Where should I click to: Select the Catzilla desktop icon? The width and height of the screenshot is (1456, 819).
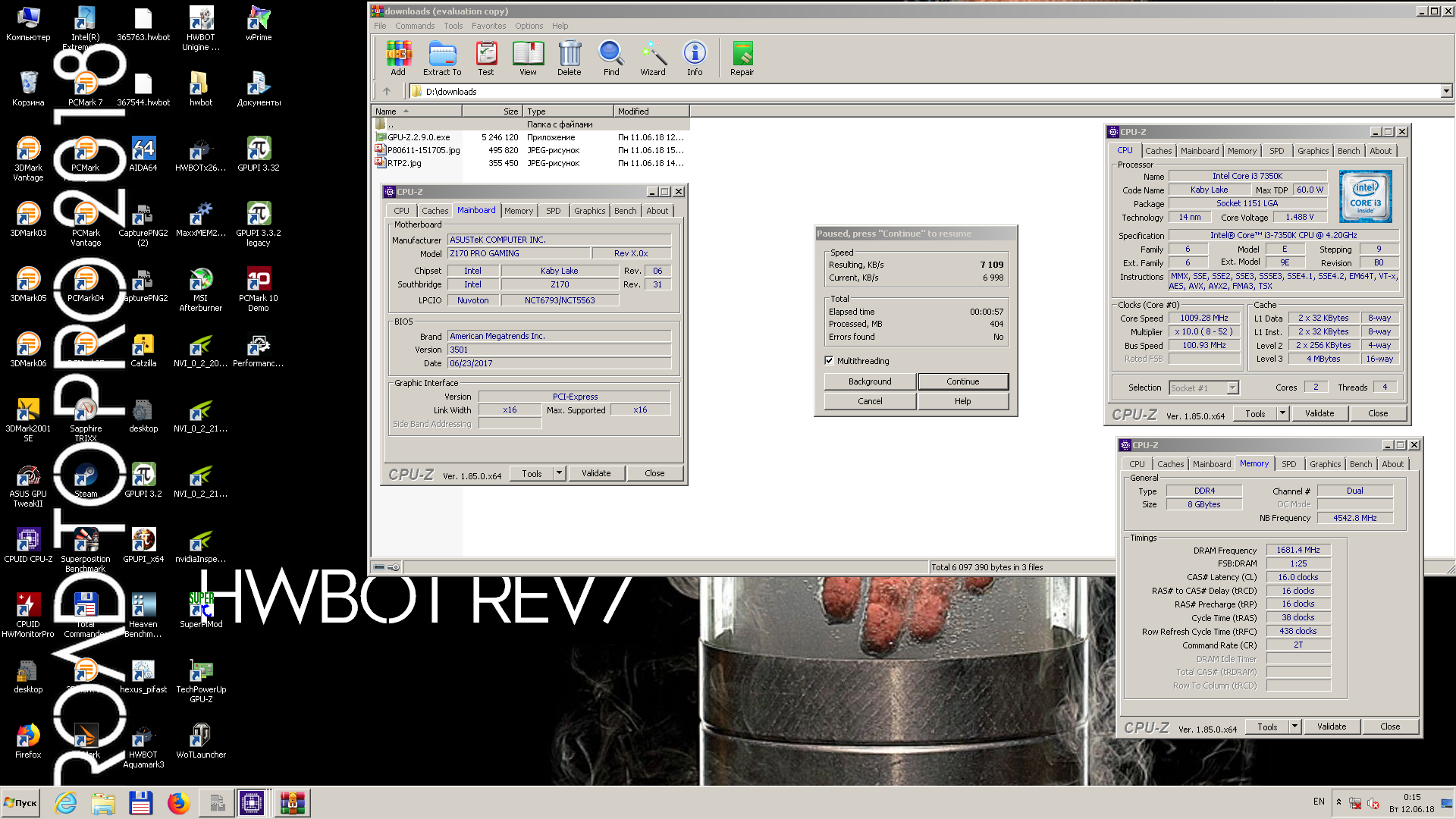(x=143, y=350)
